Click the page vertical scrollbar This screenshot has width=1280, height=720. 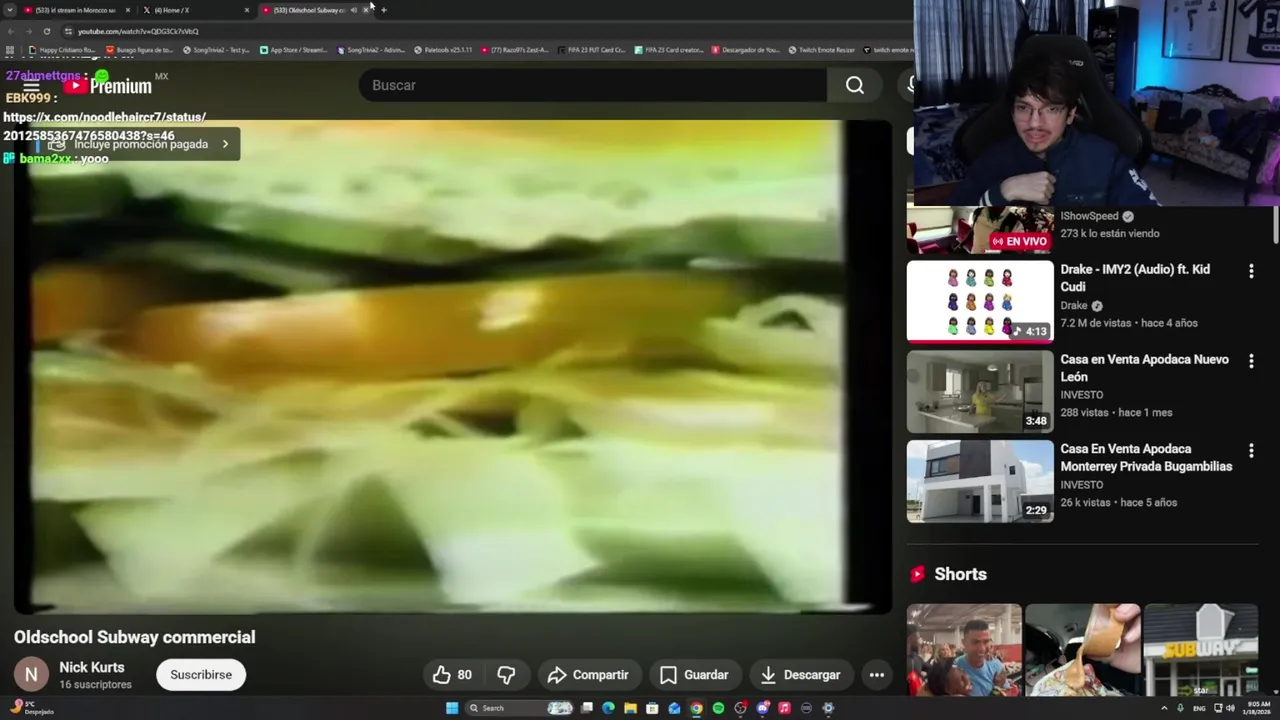point(1275,224)
